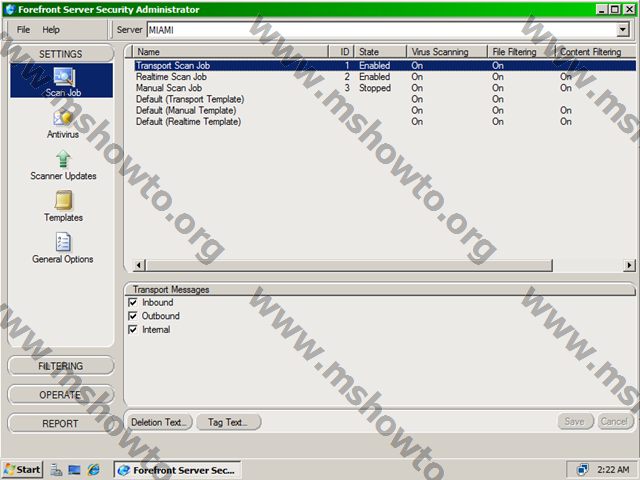640x480 pixels.
Task: Select Default (Manual Template) row
Action: (x=385, y=110)
